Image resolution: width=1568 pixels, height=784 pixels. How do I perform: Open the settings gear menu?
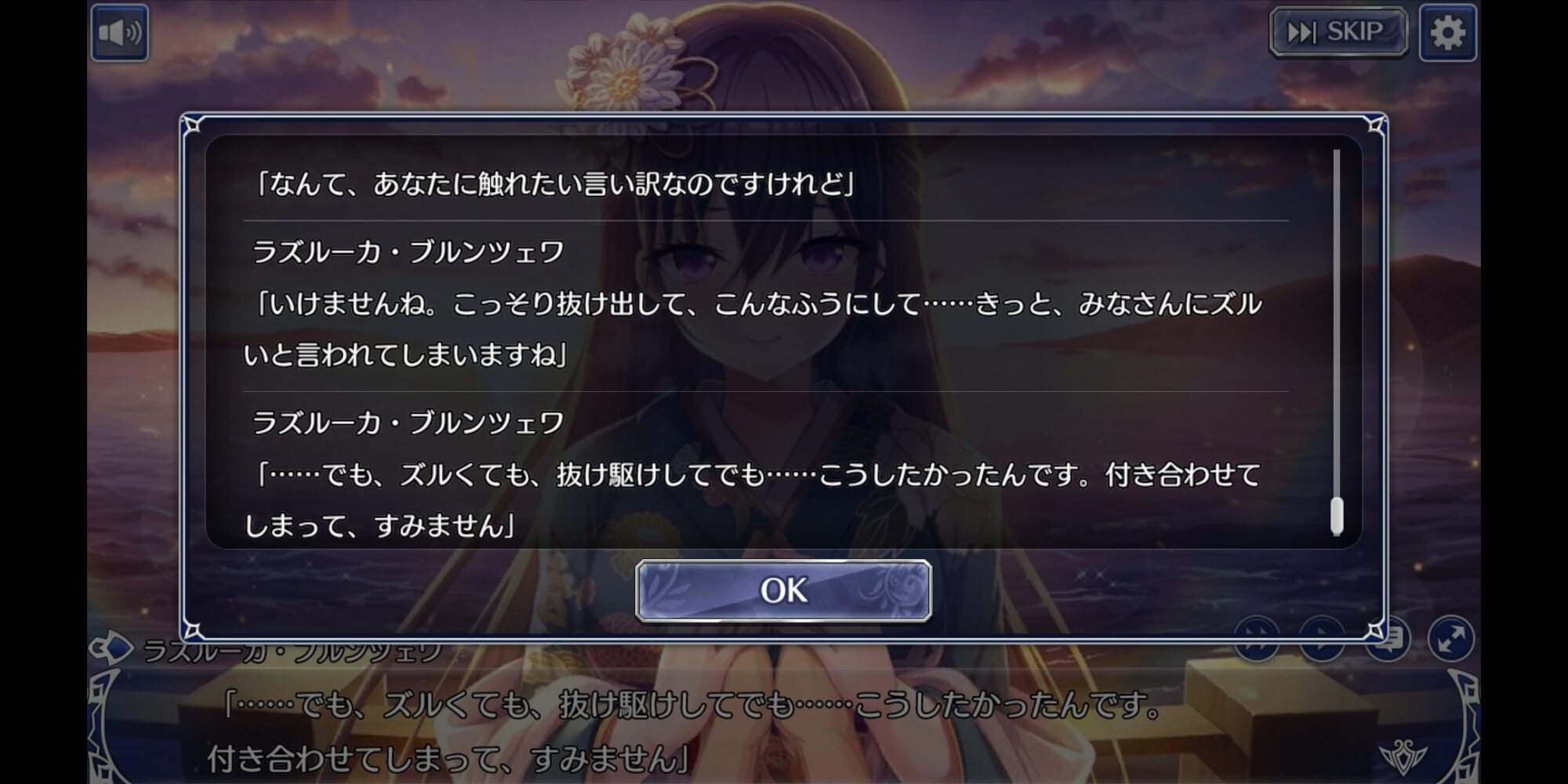[x=1447, y=33]
